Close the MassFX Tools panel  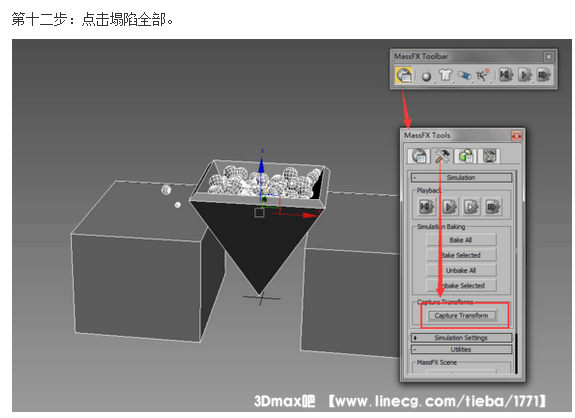click(516, 136)
